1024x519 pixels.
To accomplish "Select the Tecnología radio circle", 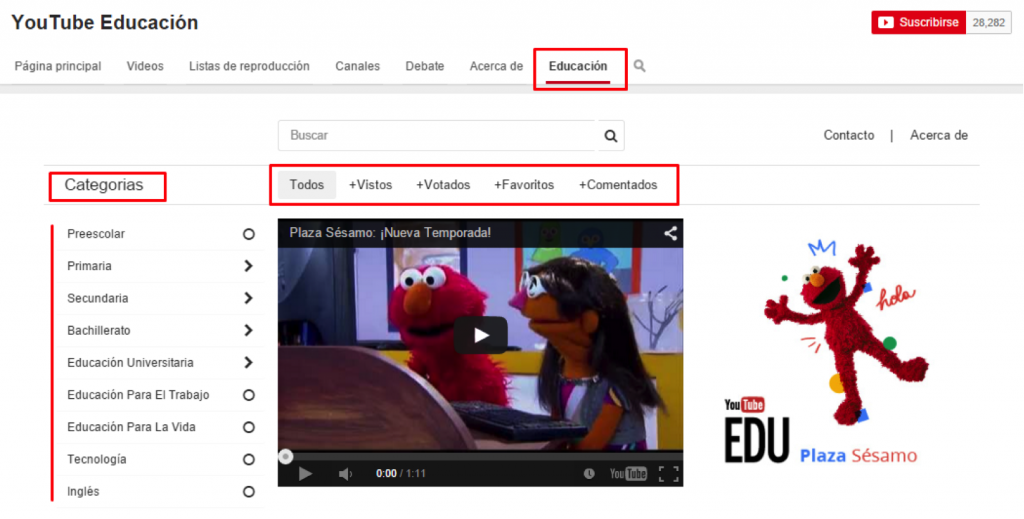I will pos(249,460).
